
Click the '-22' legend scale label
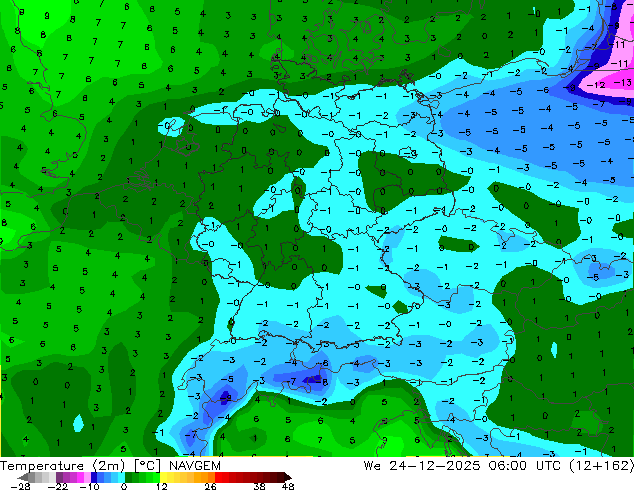click(58, 486)
